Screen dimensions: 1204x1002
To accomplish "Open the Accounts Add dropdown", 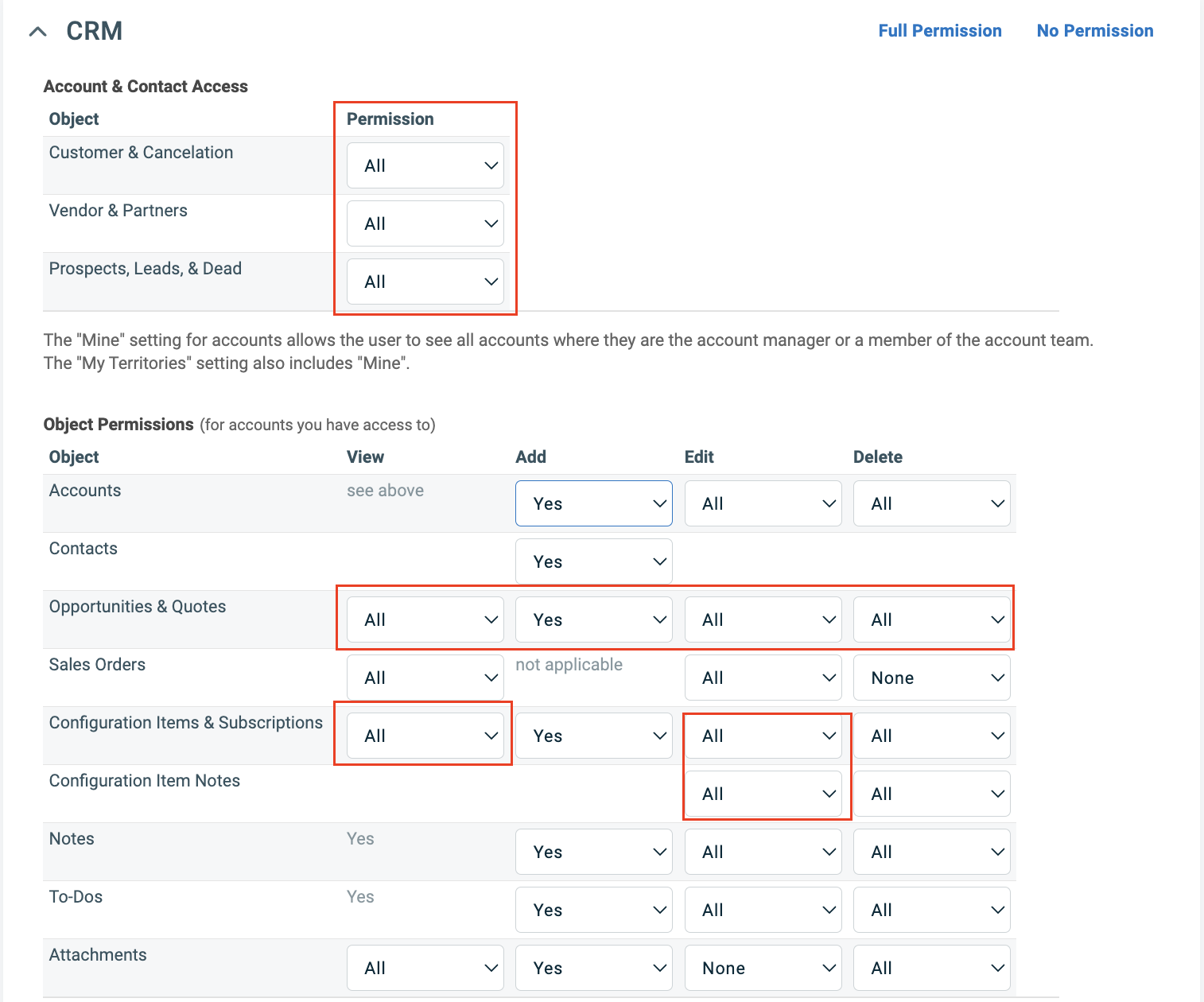I will (593, 503).
